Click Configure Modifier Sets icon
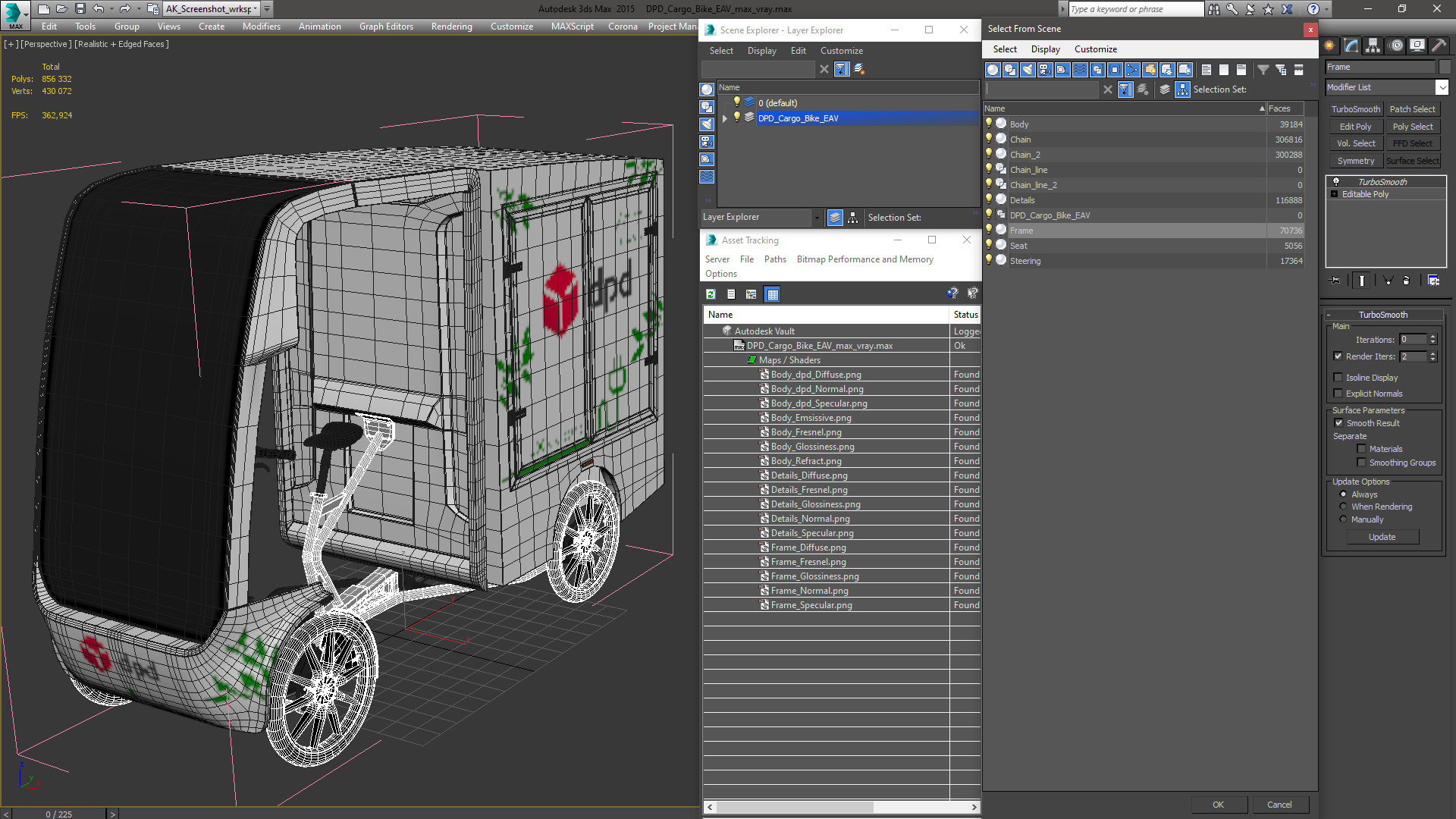Viewport: 1456px width, 819px height. pos(1433,281)
